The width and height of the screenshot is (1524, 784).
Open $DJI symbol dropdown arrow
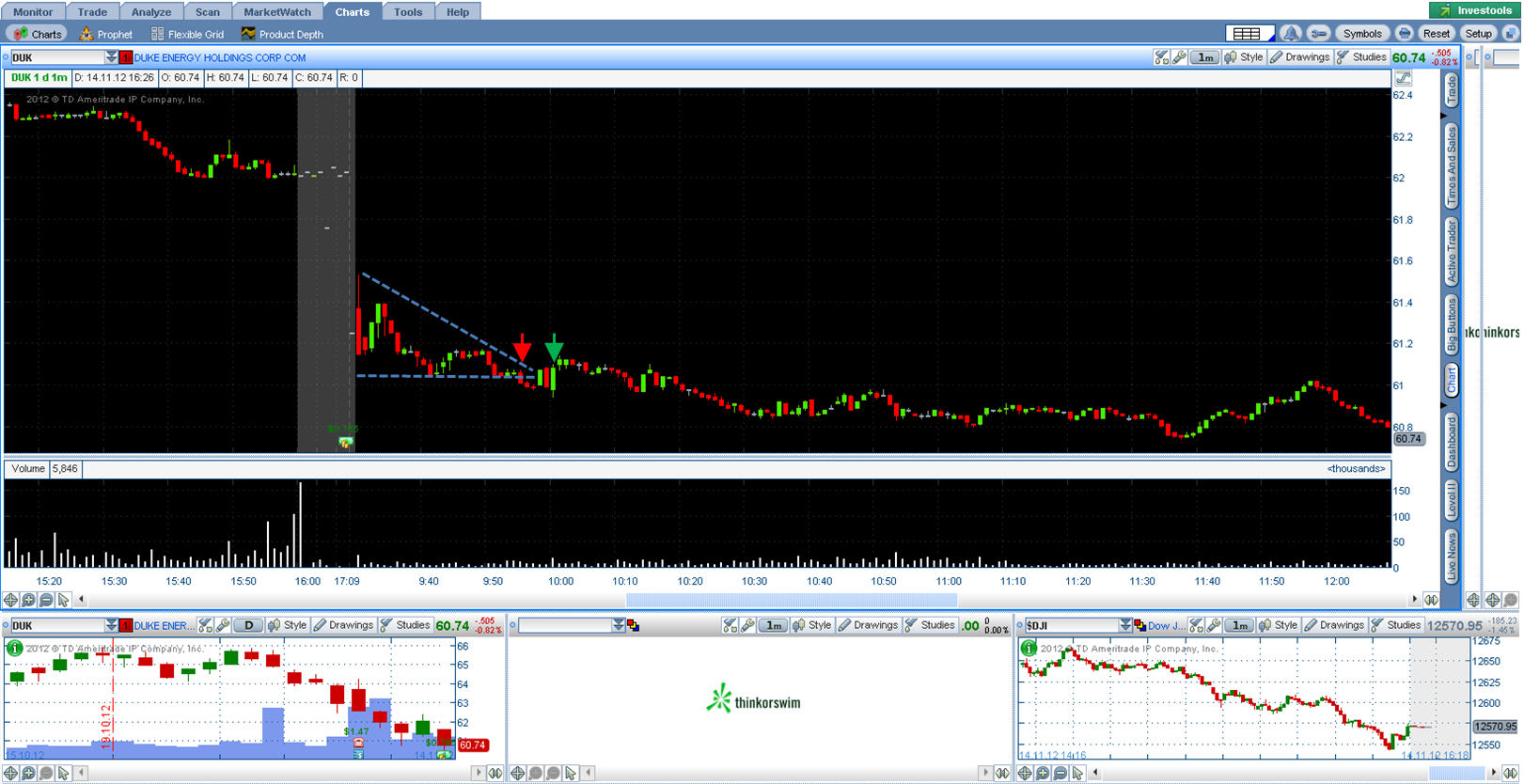pyautogui.click(x=1125, y=625)
